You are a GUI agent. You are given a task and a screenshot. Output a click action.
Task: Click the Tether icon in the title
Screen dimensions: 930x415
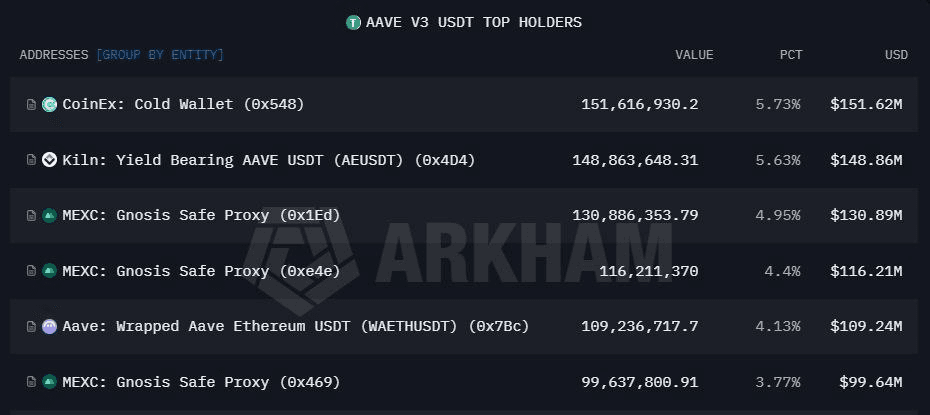coord(353,22)
